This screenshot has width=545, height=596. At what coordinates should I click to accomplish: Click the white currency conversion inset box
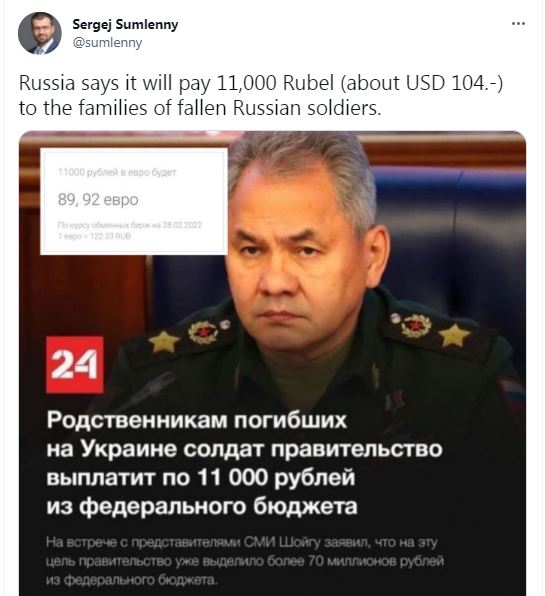[x=134, y=201]
